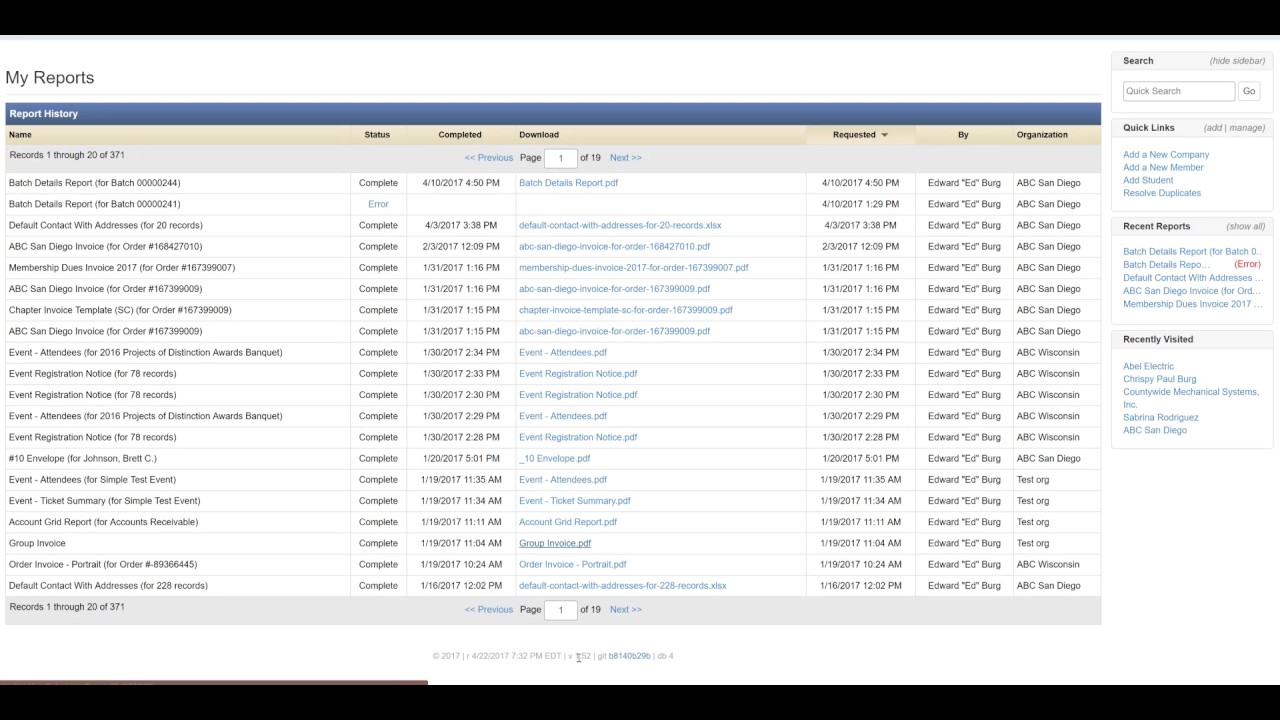This screenshot has width=1280, height=720.
Task: Open Add Student quick link
Action: (1148, 181)
